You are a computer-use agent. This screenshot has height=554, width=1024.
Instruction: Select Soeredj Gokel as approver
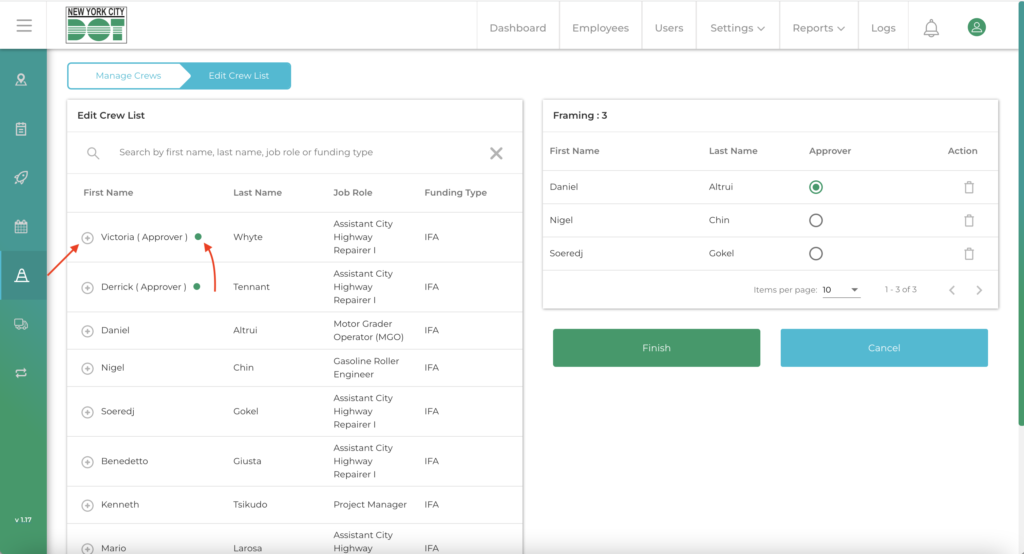pyautogui.click(x=816, y=254)
